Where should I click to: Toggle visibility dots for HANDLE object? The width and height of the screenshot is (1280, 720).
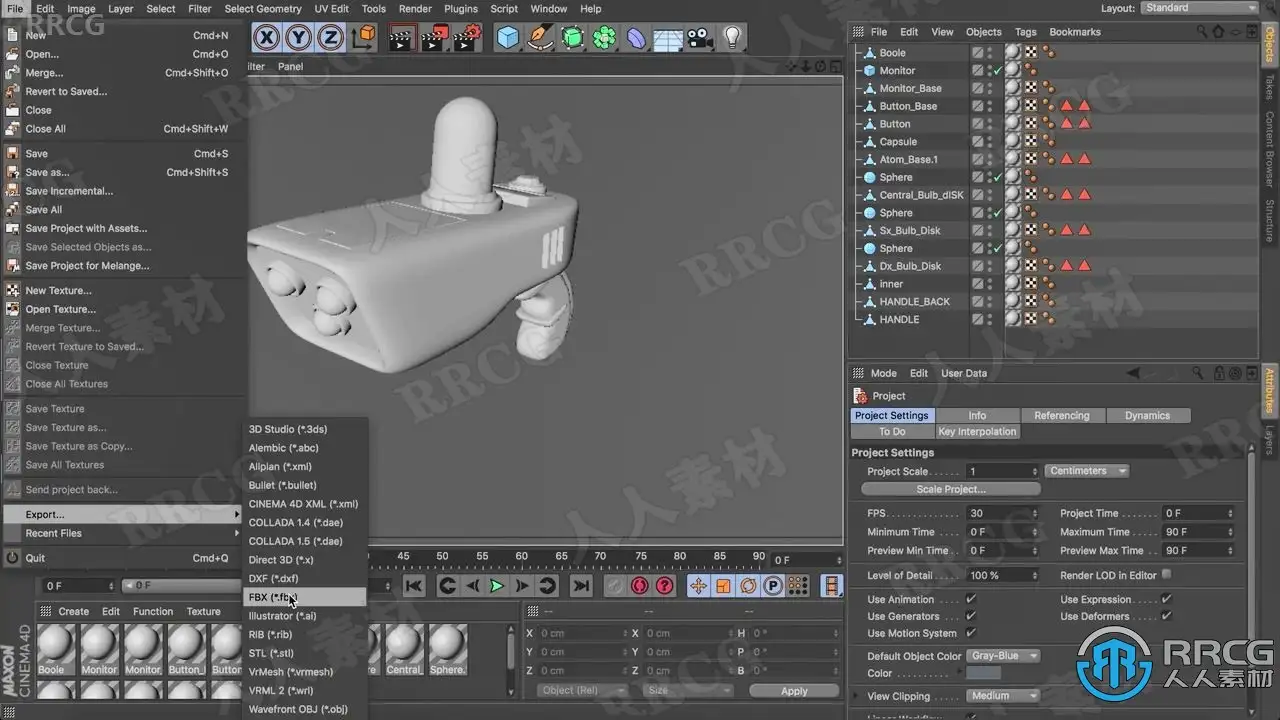point(989,320)
